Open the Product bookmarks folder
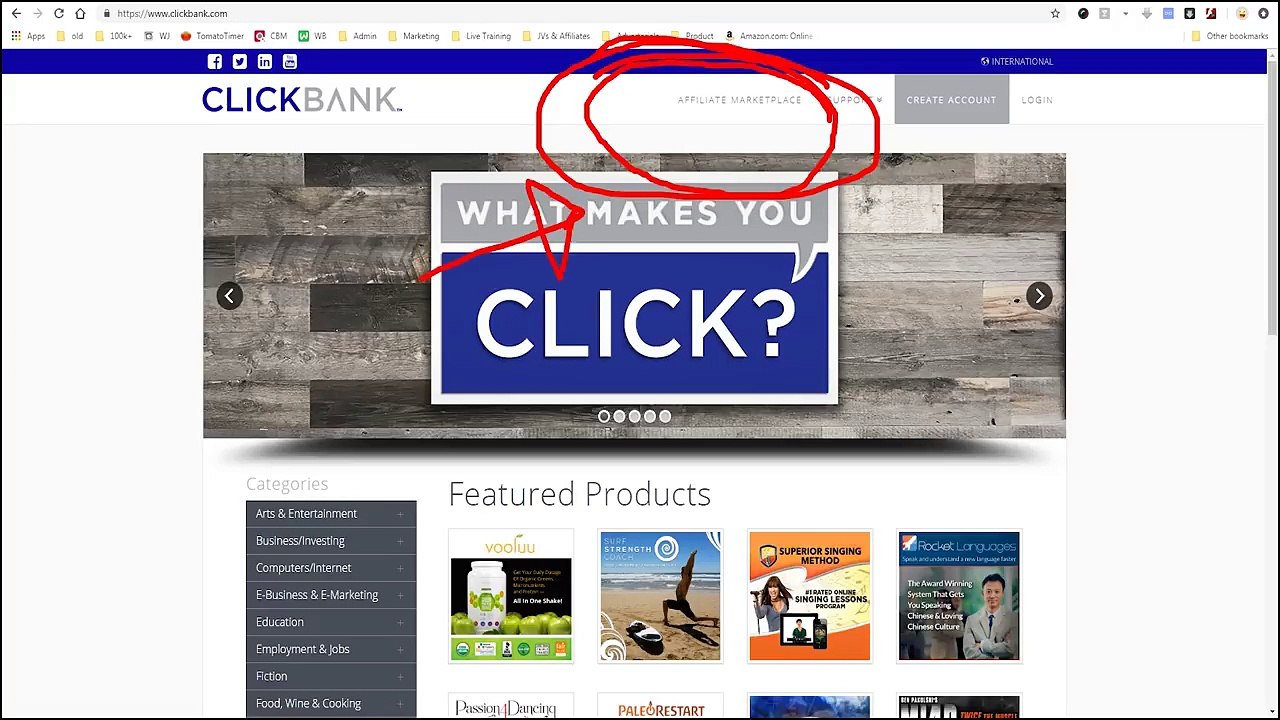The image size is (1280, 720). click(692, 36)
